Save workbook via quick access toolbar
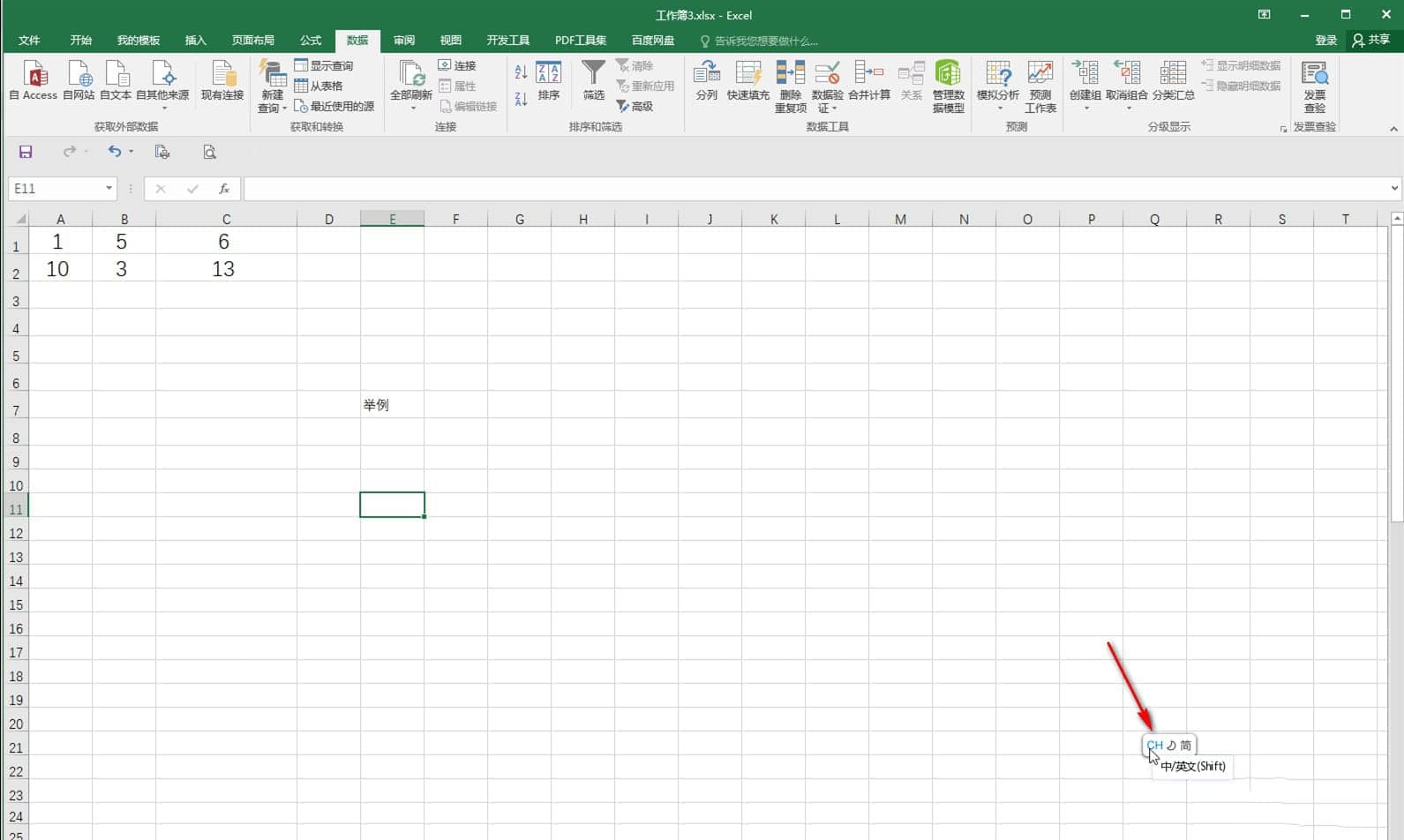 26,152
